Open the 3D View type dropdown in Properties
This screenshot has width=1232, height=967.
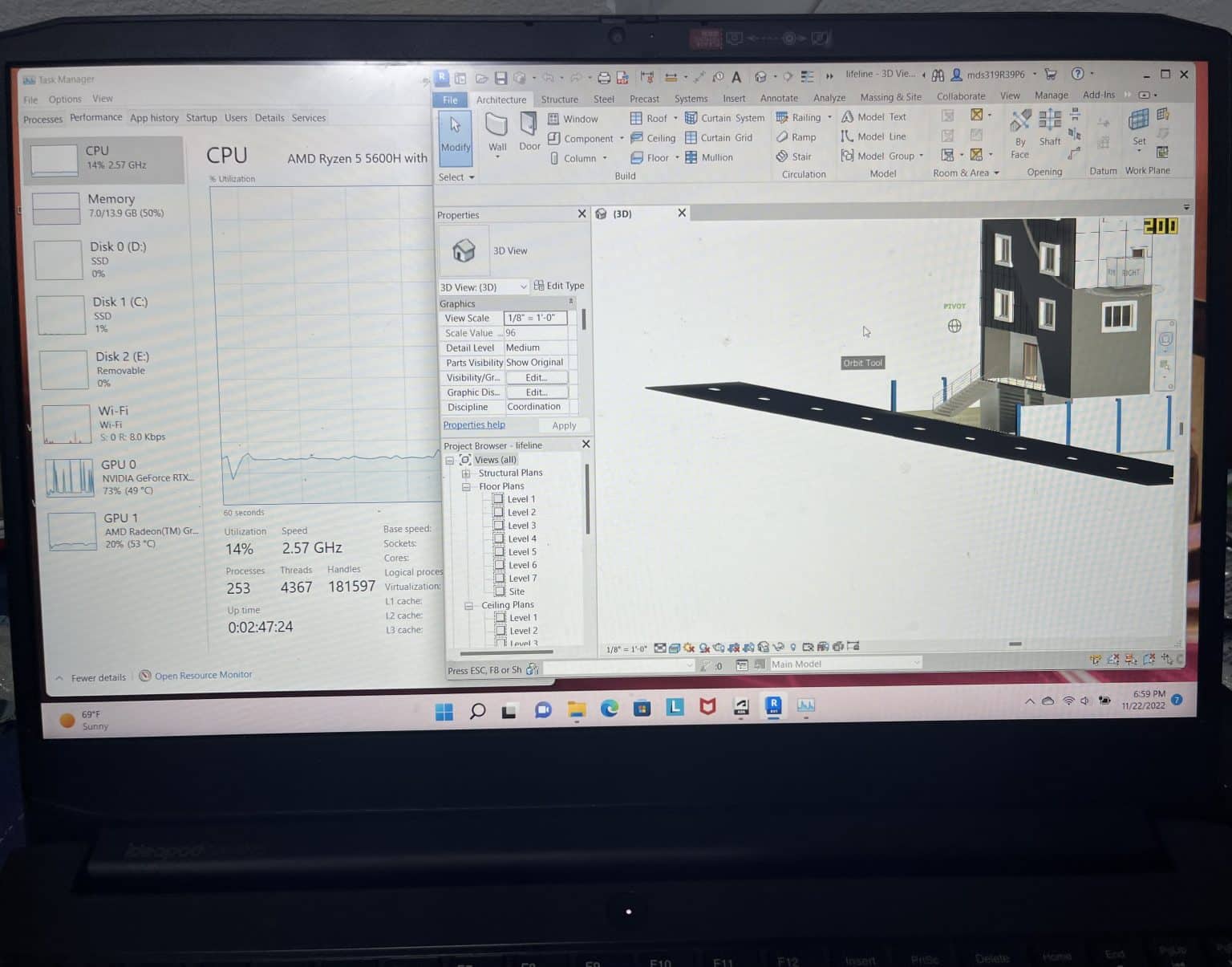(525, 286)
